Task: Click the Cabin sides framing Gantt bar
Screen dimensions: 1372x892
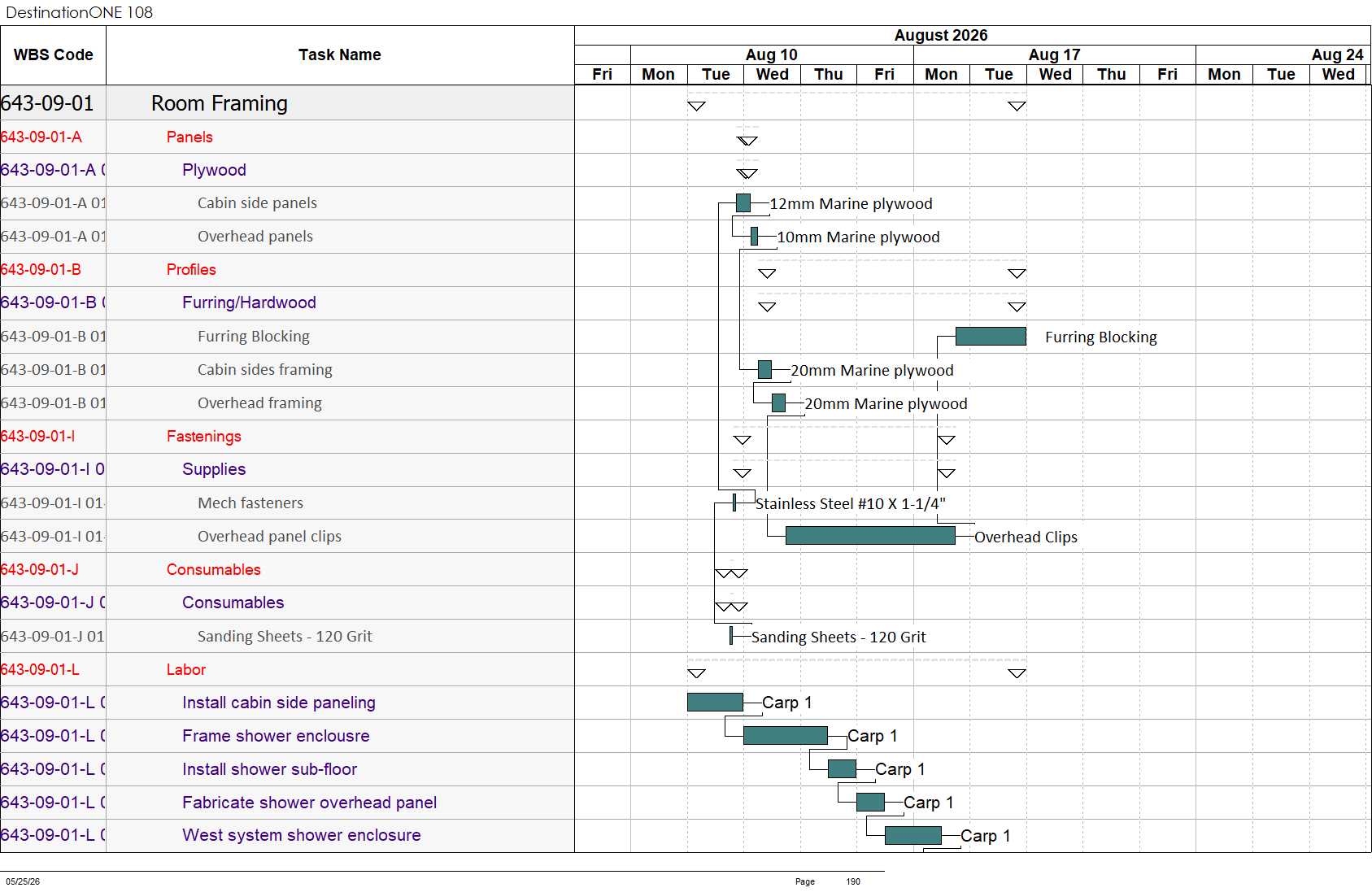Action: (x=765, y=370)
